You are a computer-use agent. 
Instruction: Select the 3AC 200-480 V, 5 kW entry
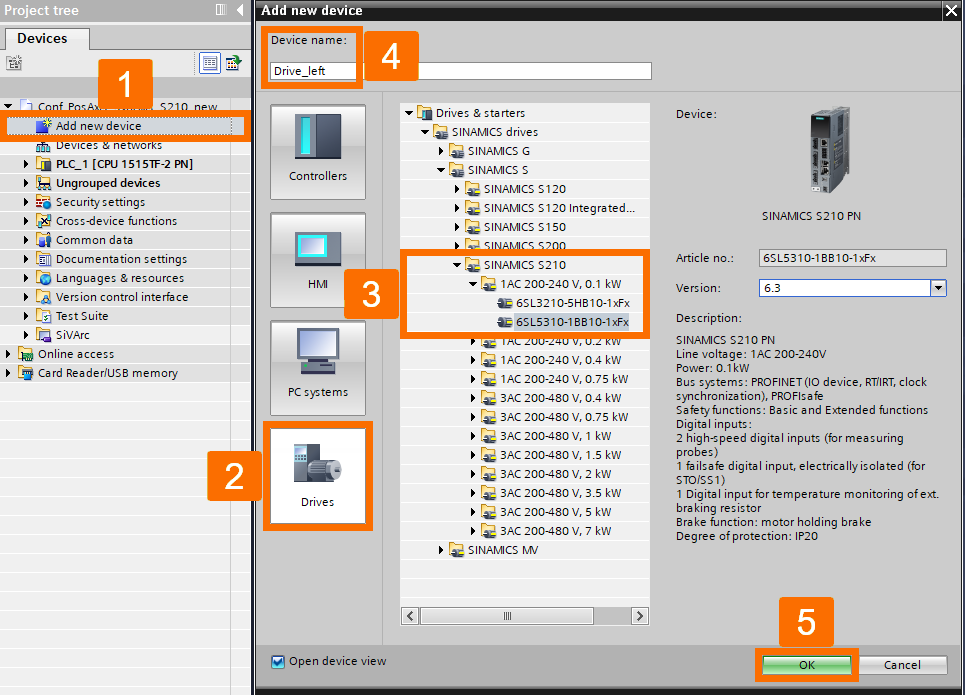click(x=555, y=513)
